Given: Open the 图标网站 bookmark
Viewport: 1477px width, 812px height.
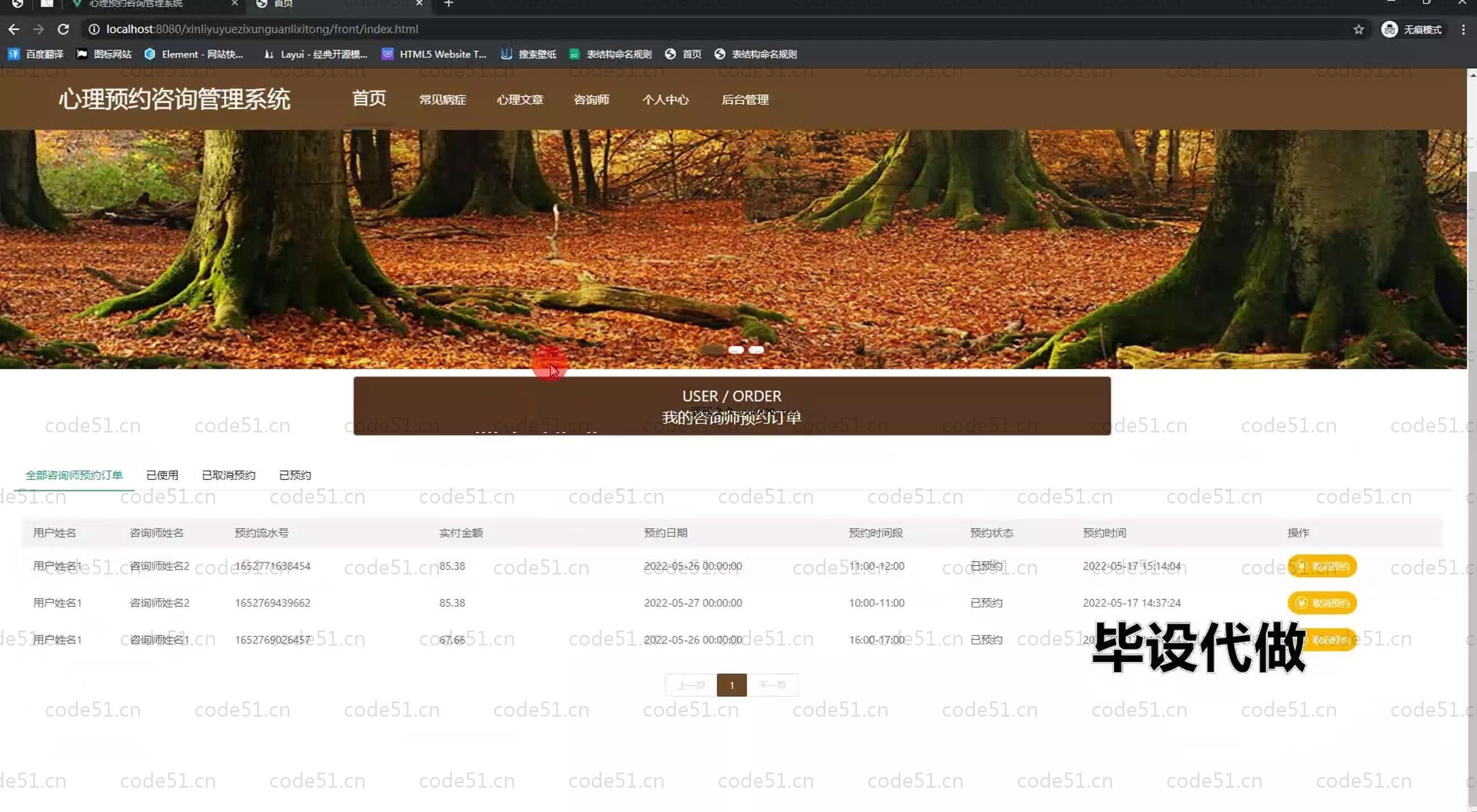Looking at the screenshot, I should (x=104, y=54).
